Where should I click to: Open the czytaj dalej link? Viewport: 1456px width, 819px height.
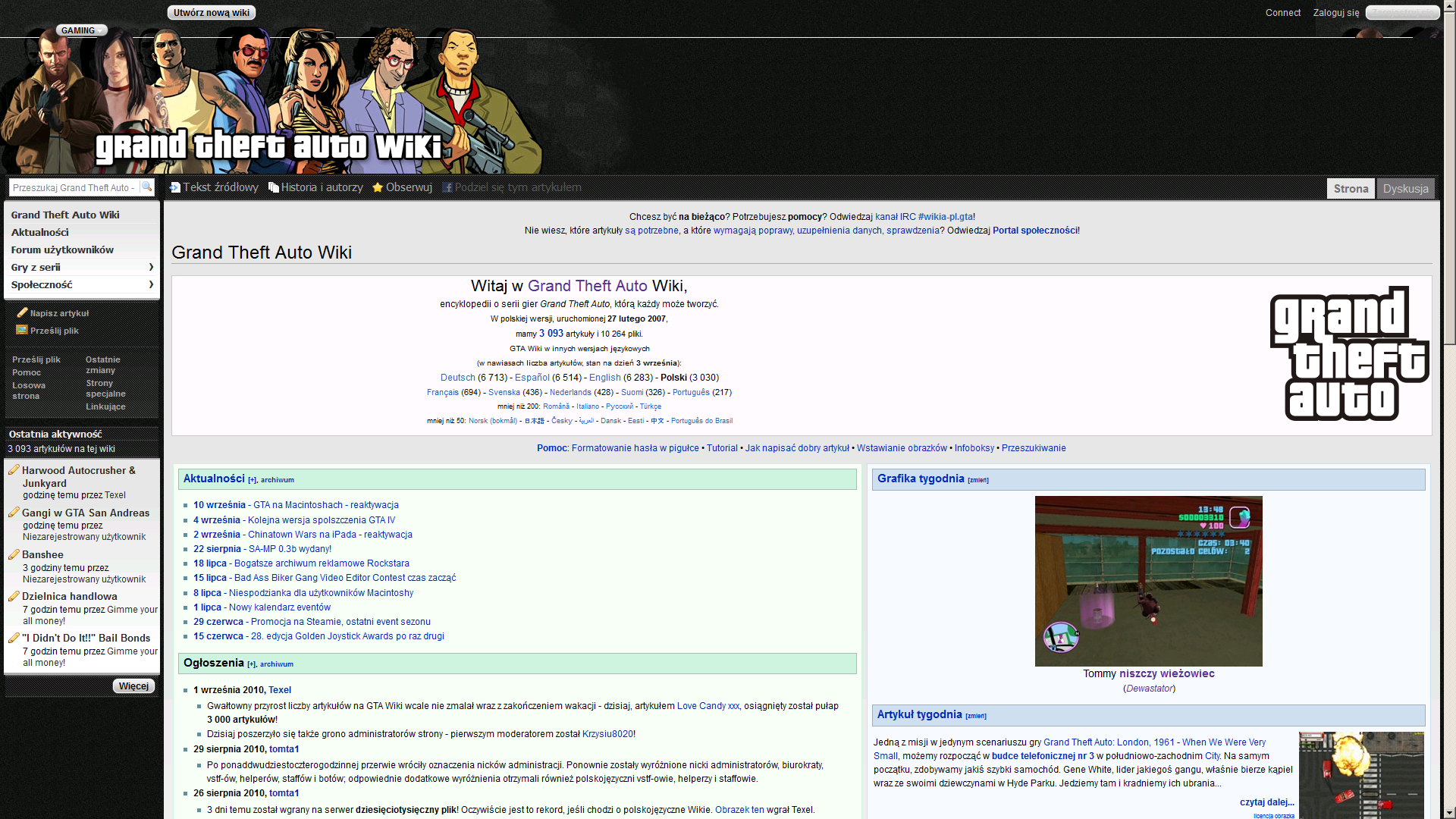[1266, 802]
